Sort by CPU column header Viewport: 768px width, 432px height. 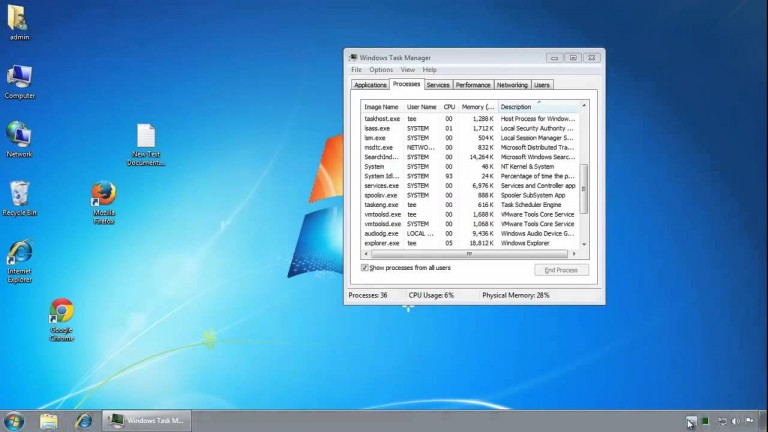pyautogui.click(x=449, y=107)
